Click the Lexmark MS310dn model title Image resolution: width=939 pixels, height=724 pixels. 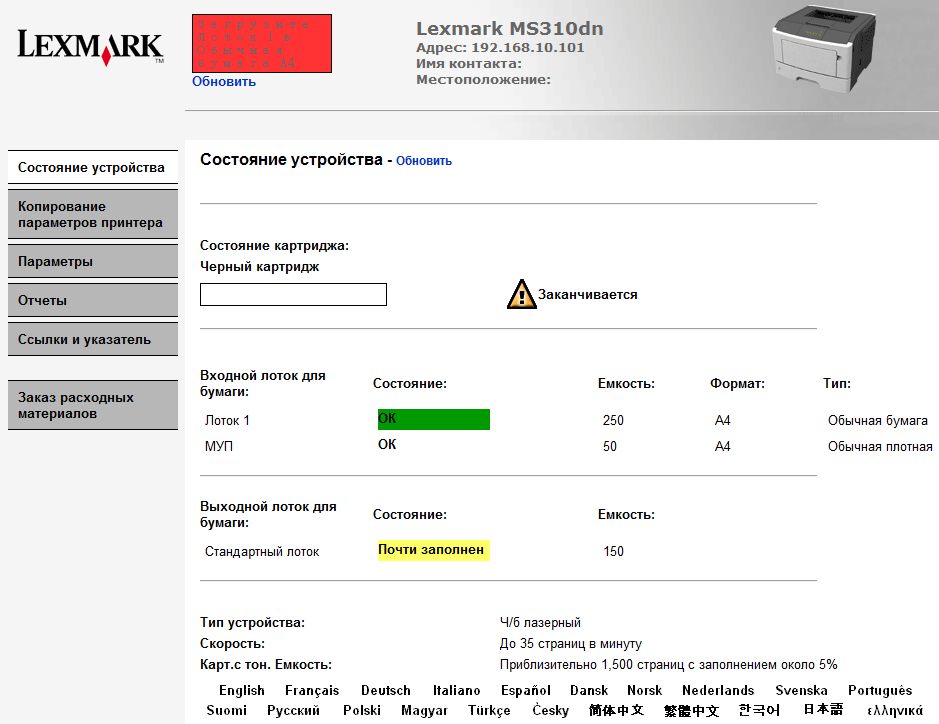(x=510, y=28)
